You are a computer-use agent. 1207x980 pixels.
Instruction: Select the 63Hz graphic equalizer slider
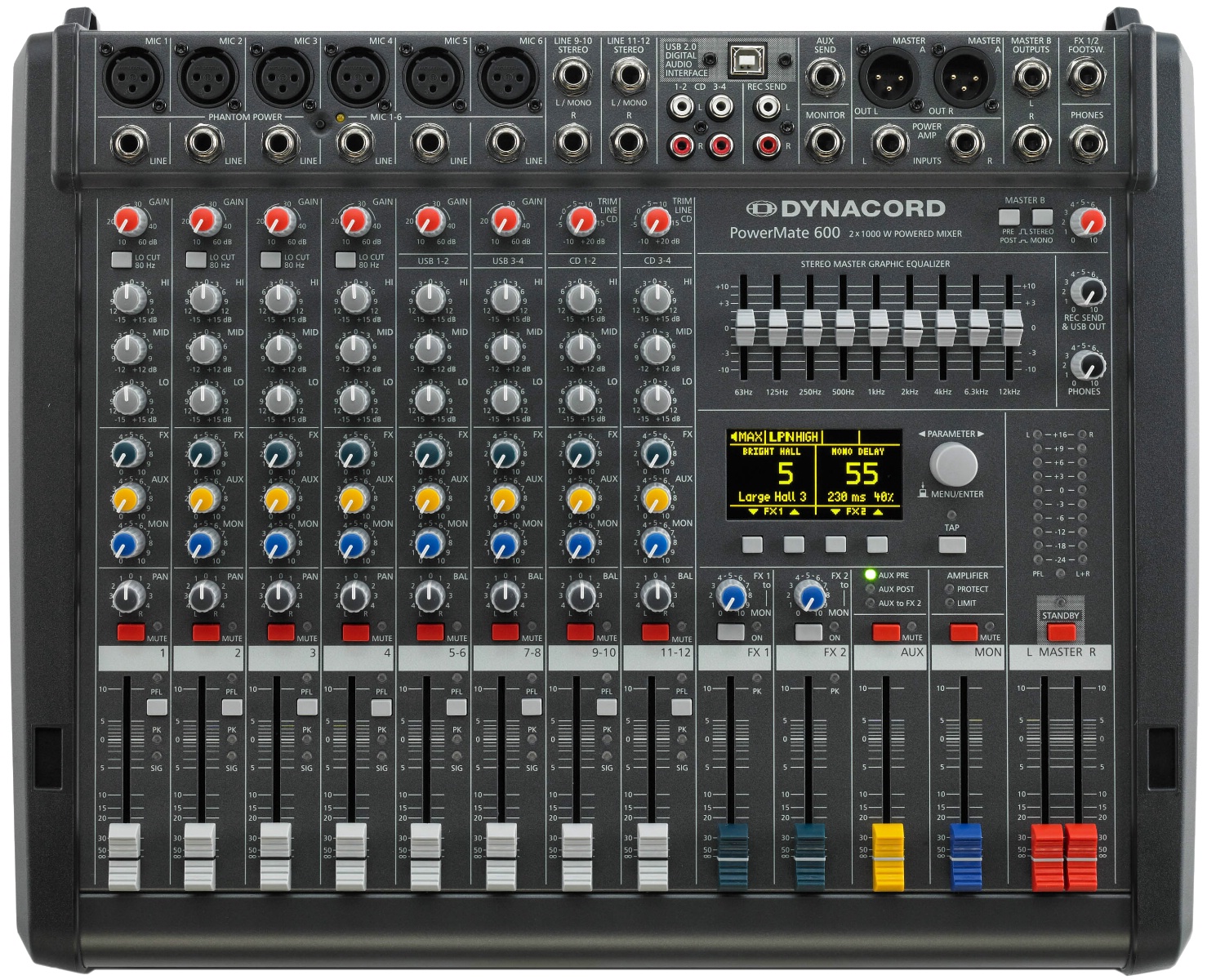(x=745, y=328)
